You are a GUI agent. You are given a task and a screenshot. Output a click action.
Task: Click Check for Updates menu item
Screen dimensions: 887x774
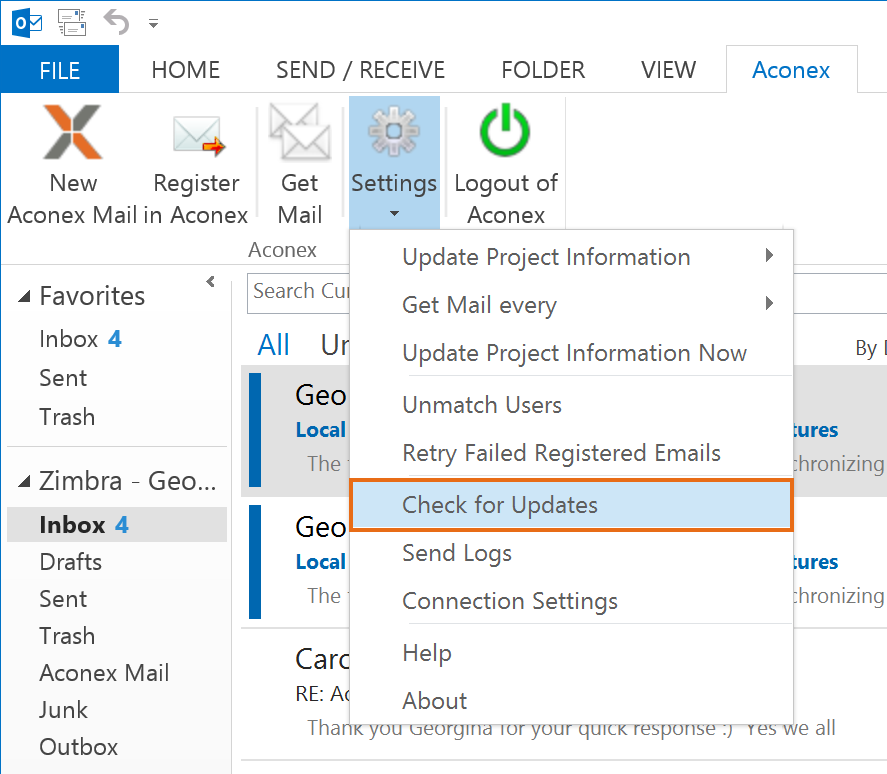[x=571, y=505]
